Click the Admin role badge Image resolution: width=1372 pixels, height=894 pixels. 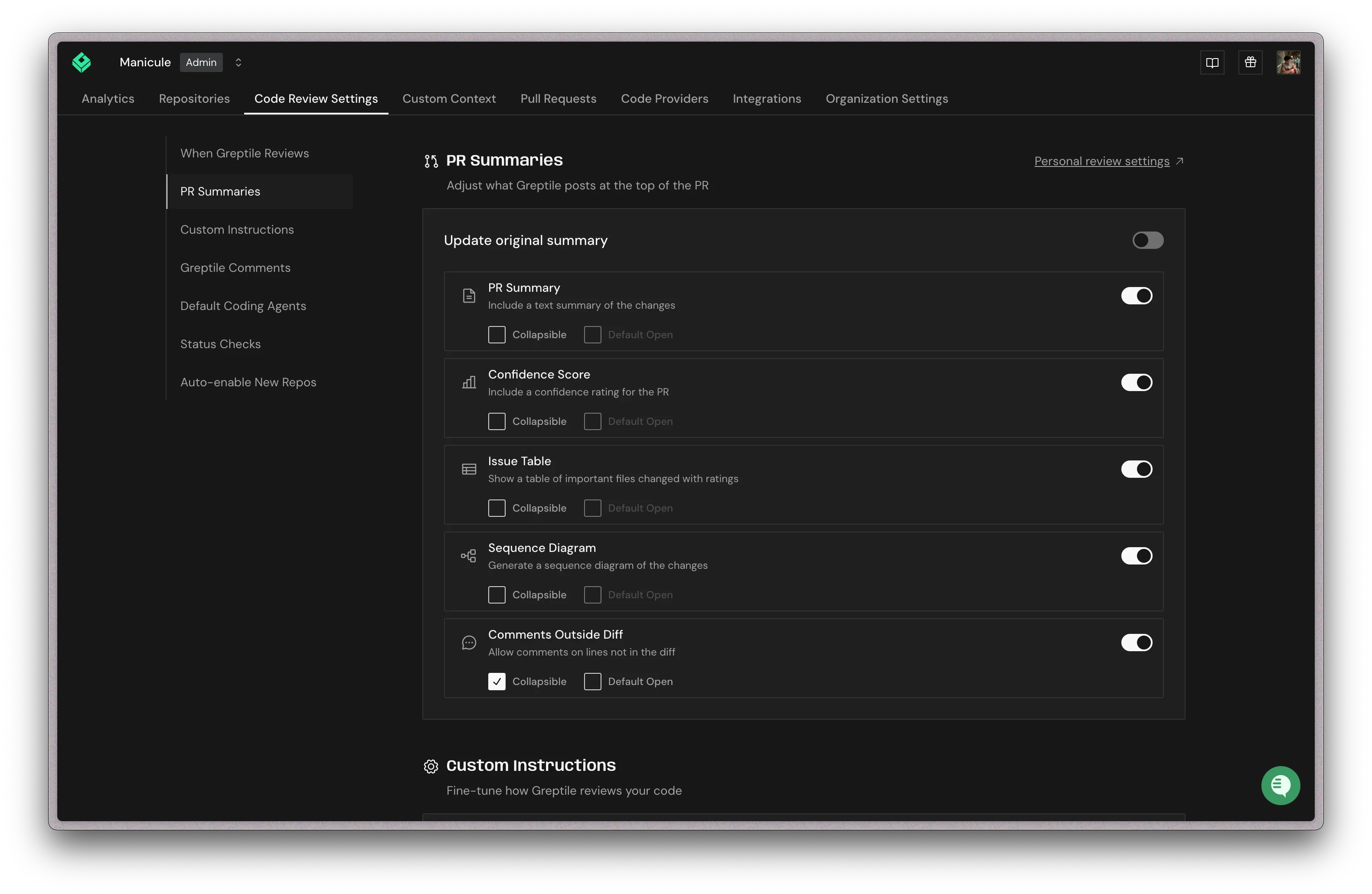(x=201, y=62)
